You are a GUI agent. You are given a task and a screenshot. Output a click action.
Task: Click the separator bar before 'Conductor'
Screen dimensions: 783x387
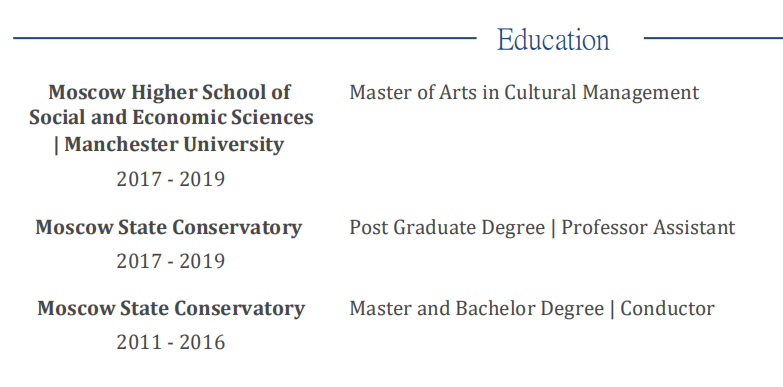coord(612,309)
